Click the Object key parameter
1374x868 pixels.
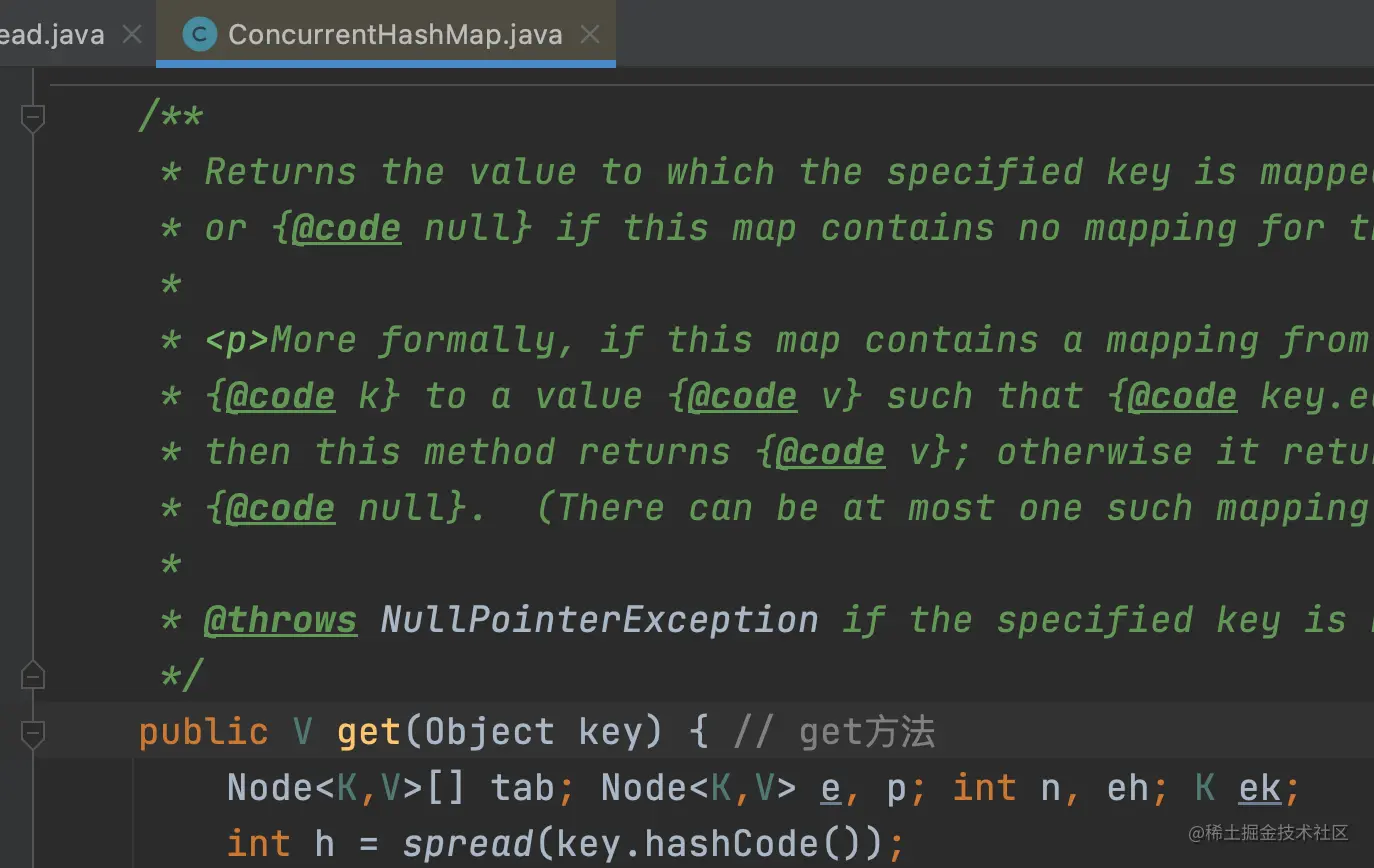[x=533, y=733]
